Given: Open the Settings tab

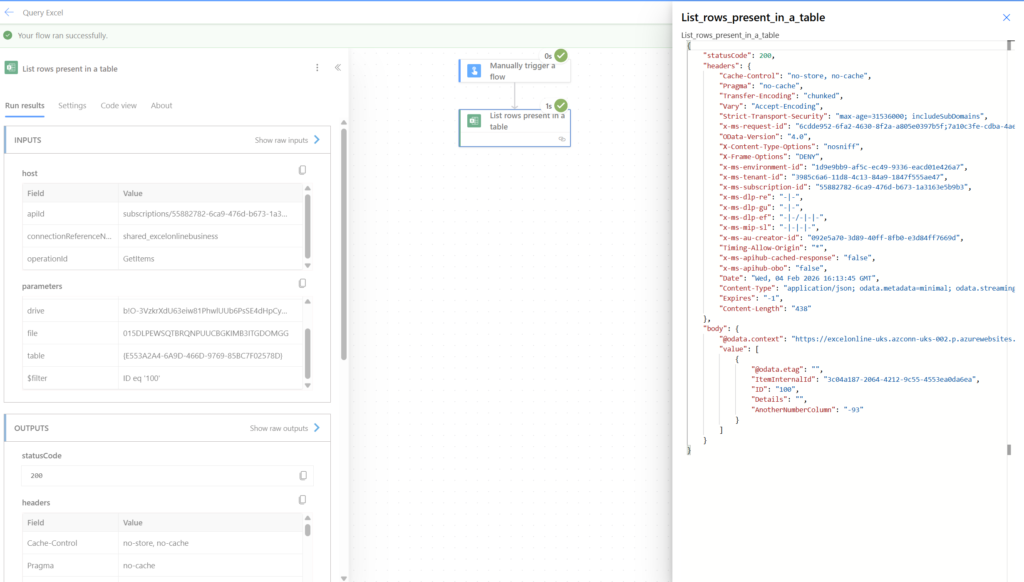Looking at the screenshot, I should [x=72, y=105].
